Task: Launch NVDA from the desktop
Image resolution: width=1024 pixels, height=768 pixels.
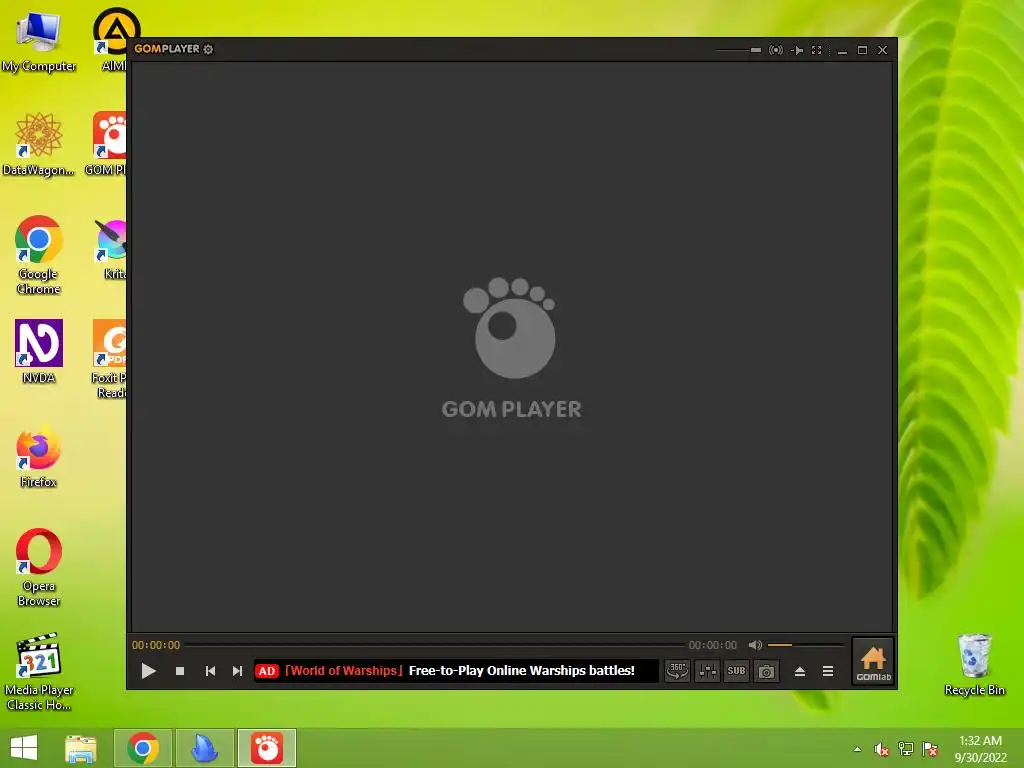Action: (39, 351)
